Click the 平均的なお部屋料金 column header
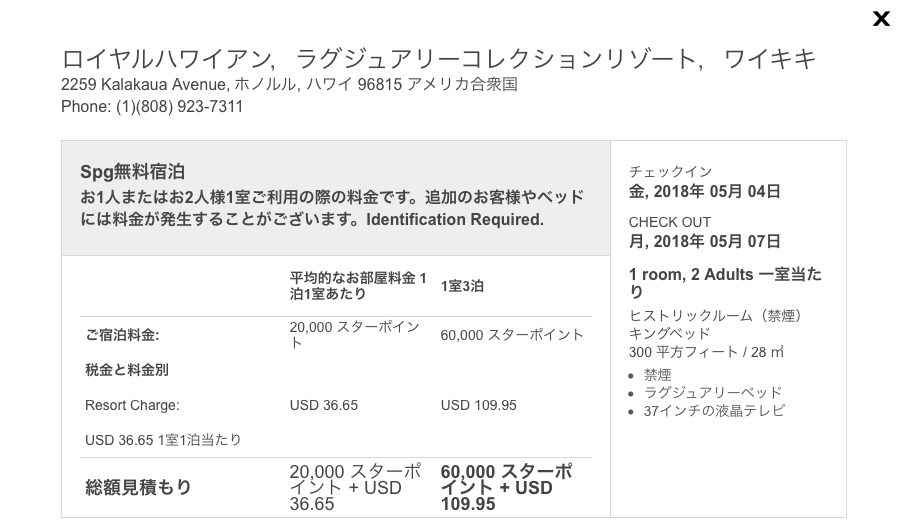This screenshot has width=907, height=528. pyautogui.click(x=358, y=286)
